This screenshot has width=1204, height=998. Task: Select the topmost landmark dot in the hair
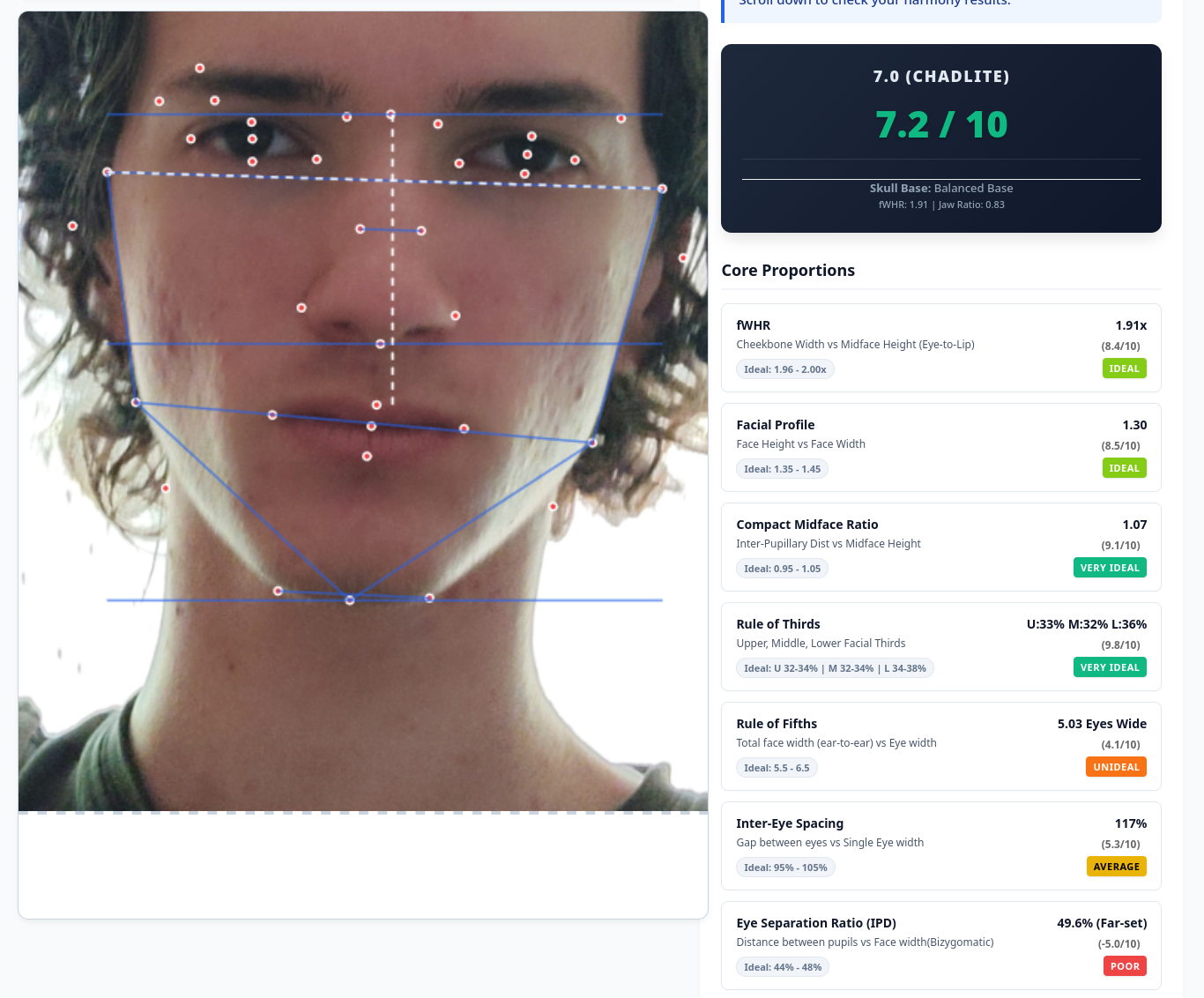(200, 68)
